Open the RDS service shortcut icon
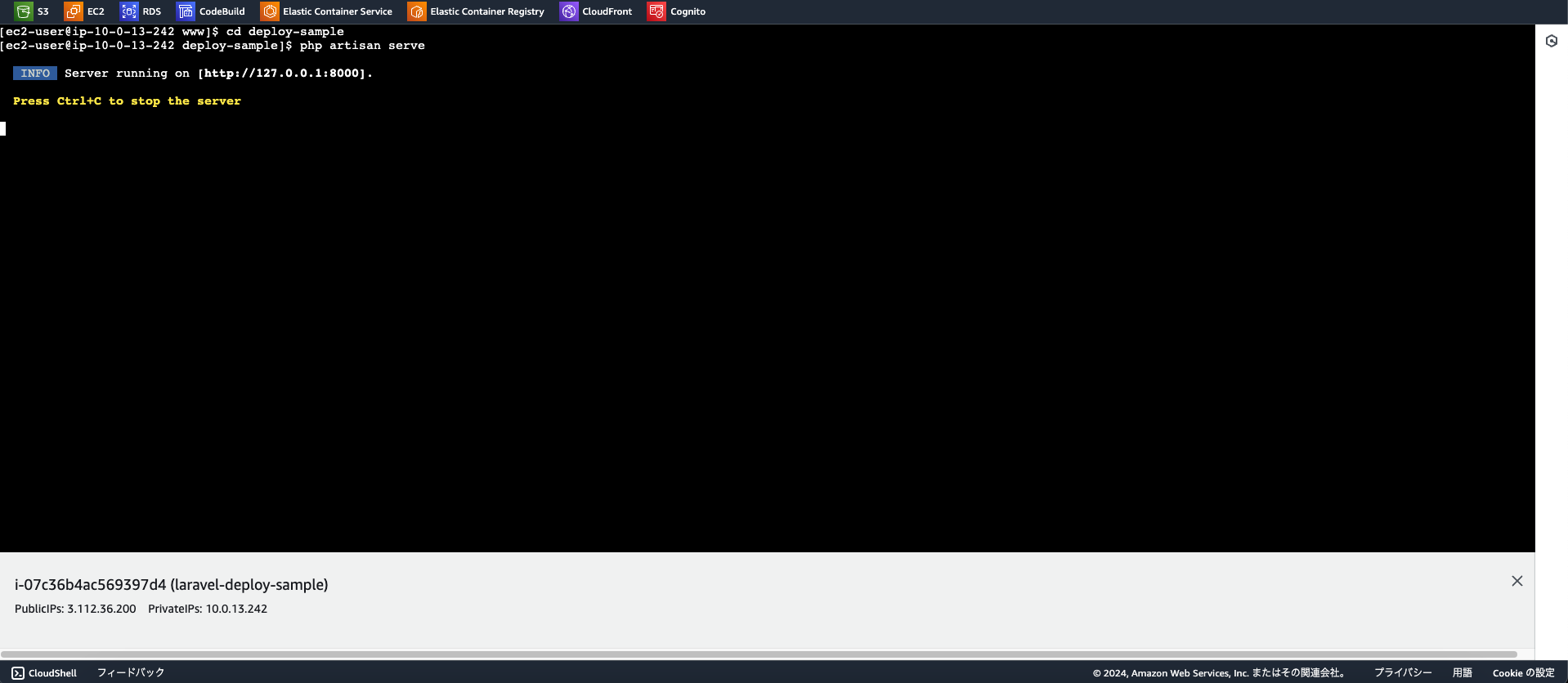The width and height of the screenshot is (1568, 683). [129, 11]
